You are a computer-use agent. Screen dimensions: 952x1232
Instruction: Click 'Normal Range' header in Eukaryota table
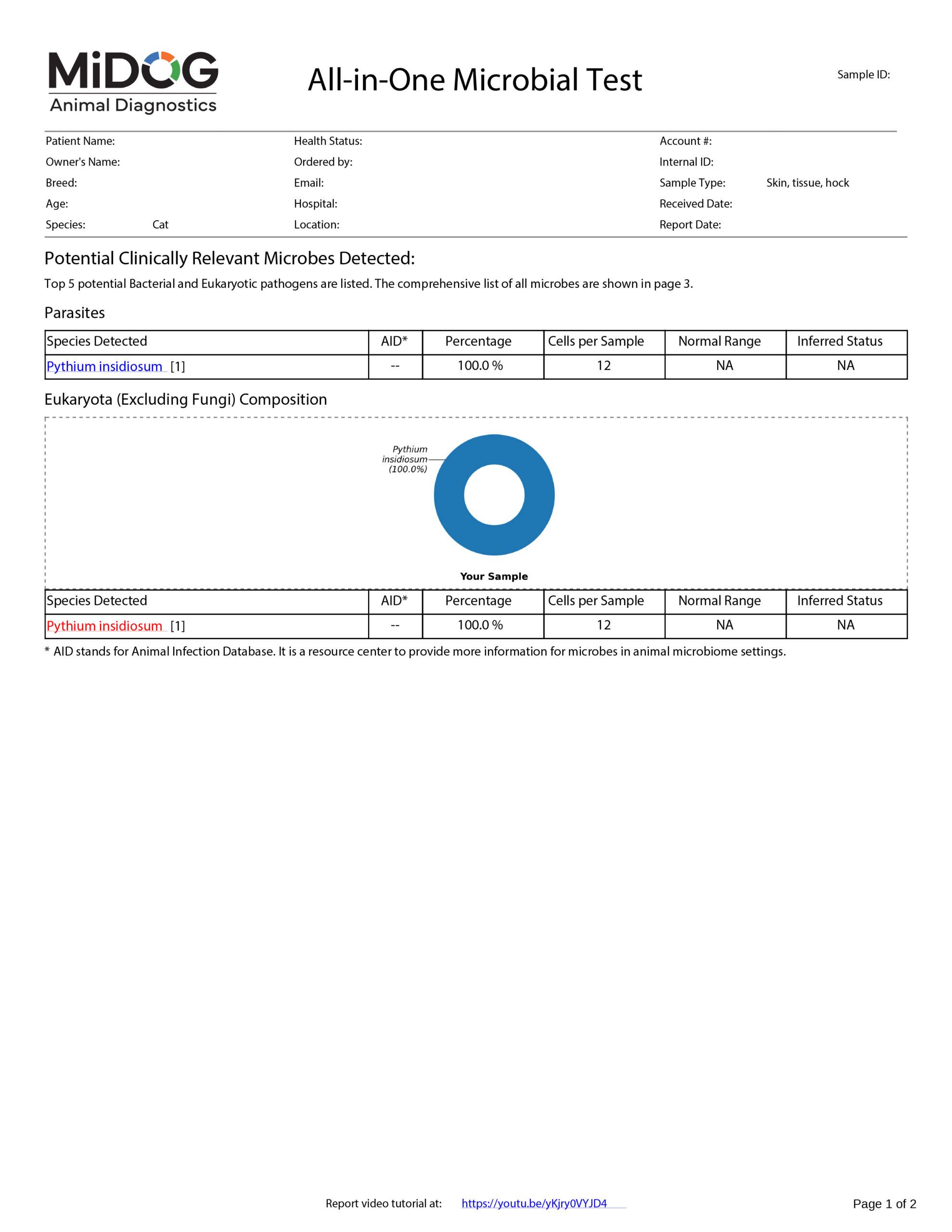[720, 601]
